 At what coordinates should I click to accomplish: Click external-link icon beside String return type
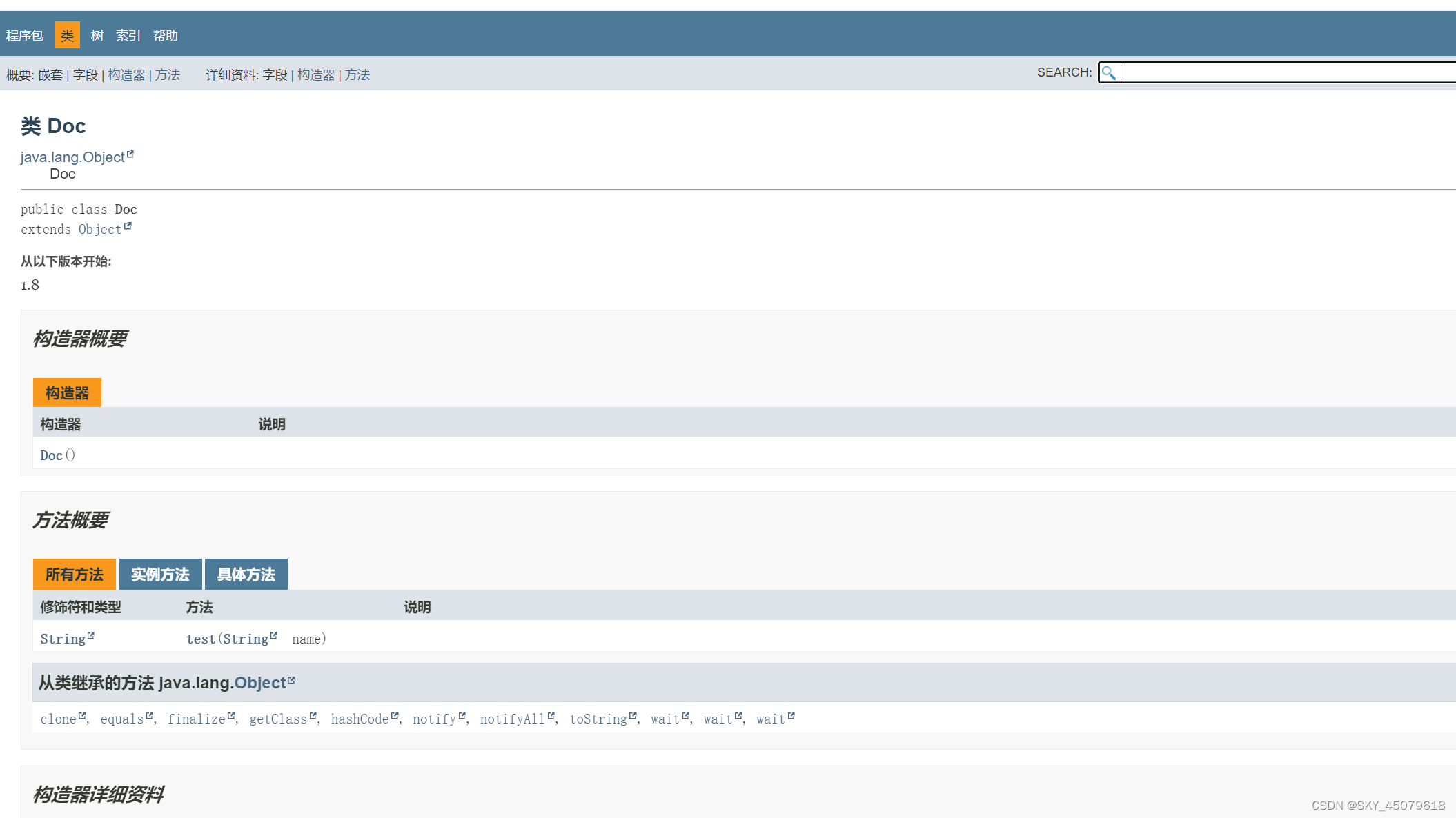tap(91, 636)
